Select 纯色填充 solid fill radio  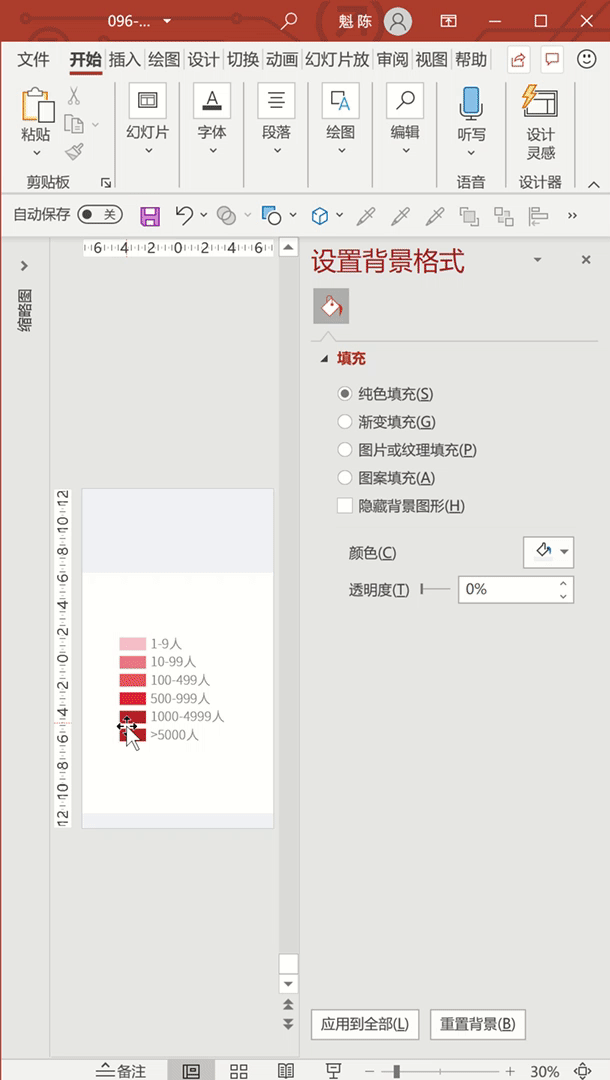(x=344, y=395)
